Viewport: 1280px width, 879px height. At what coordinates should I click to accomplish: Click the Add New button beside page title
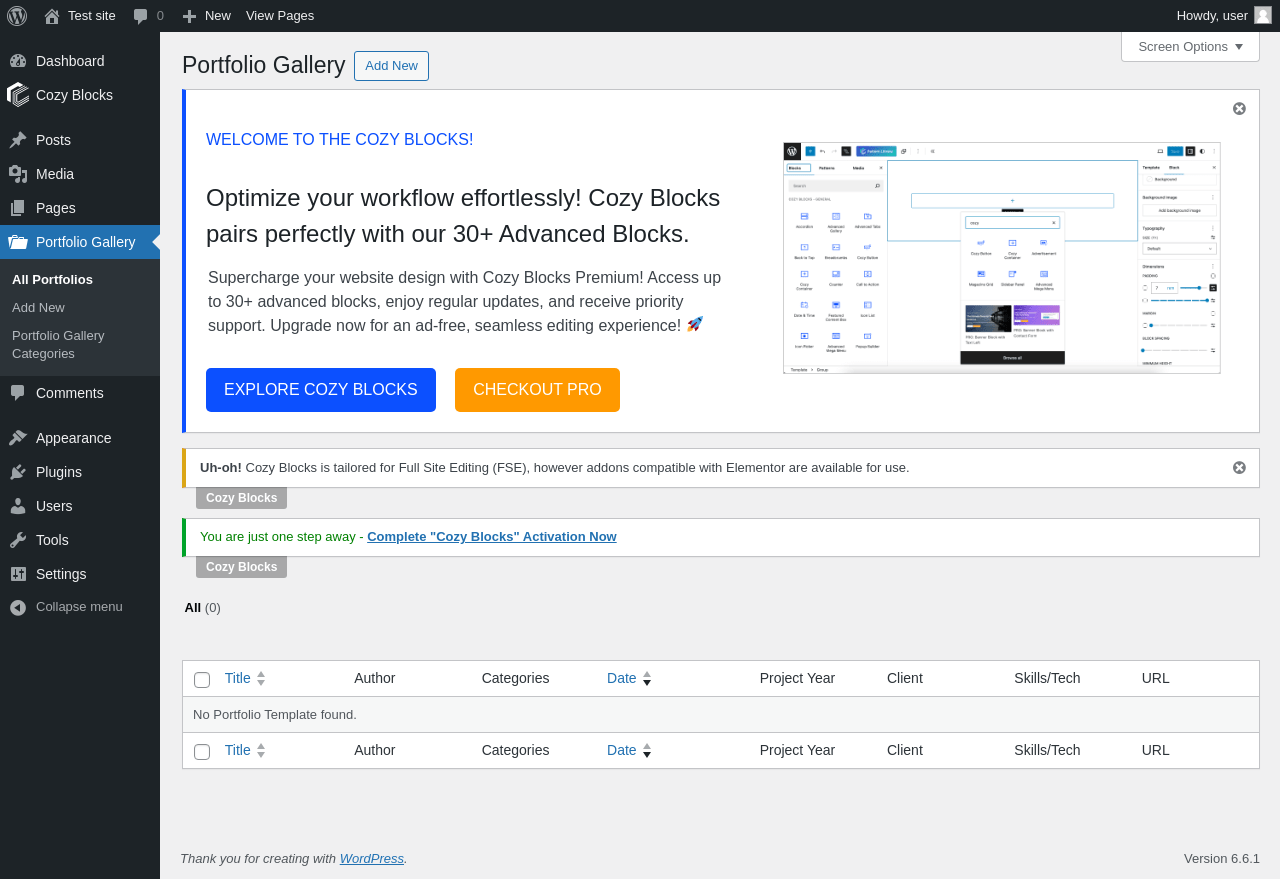[391, 66]
